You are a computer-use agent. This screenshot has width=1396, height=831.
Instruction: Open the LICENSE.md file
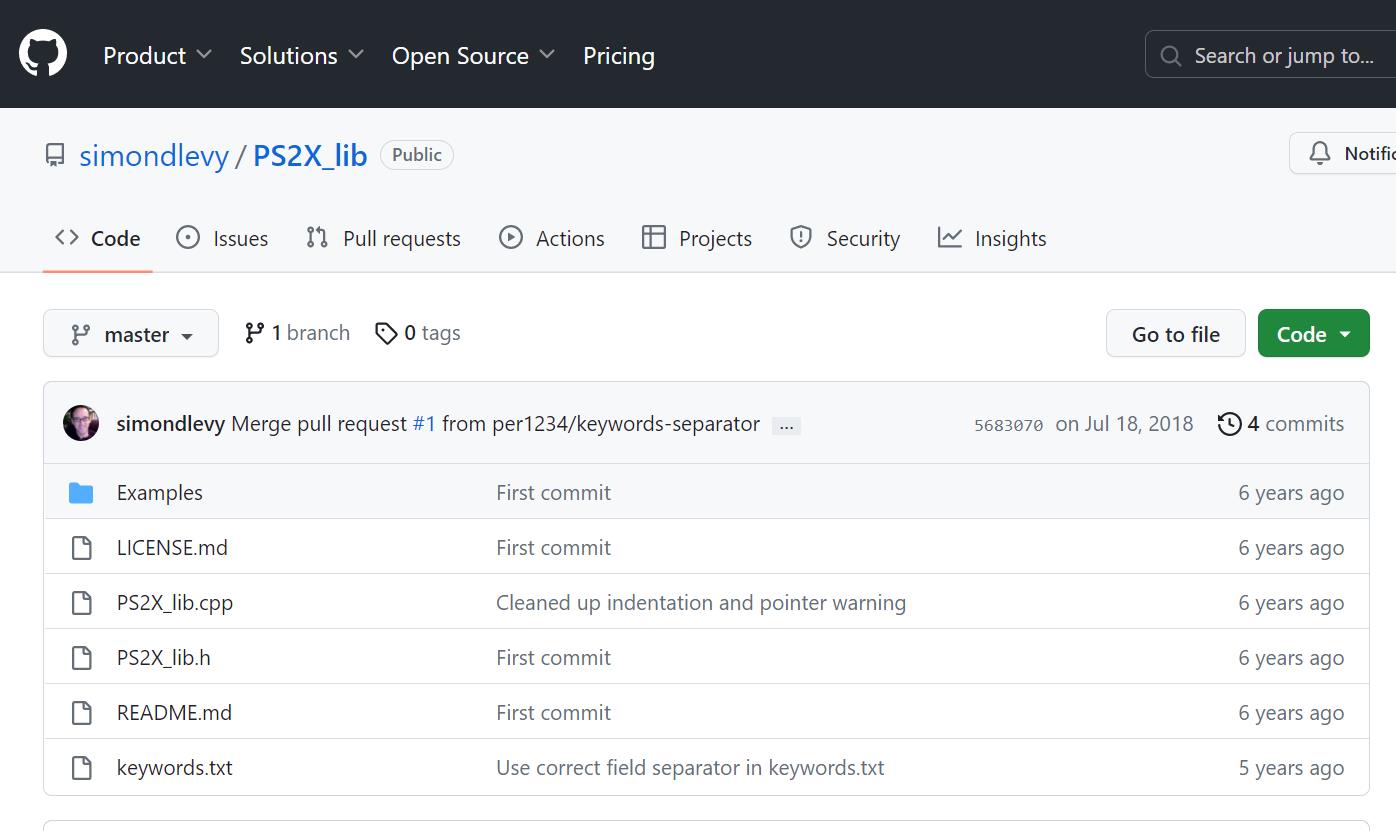click(x=172, y=548)
